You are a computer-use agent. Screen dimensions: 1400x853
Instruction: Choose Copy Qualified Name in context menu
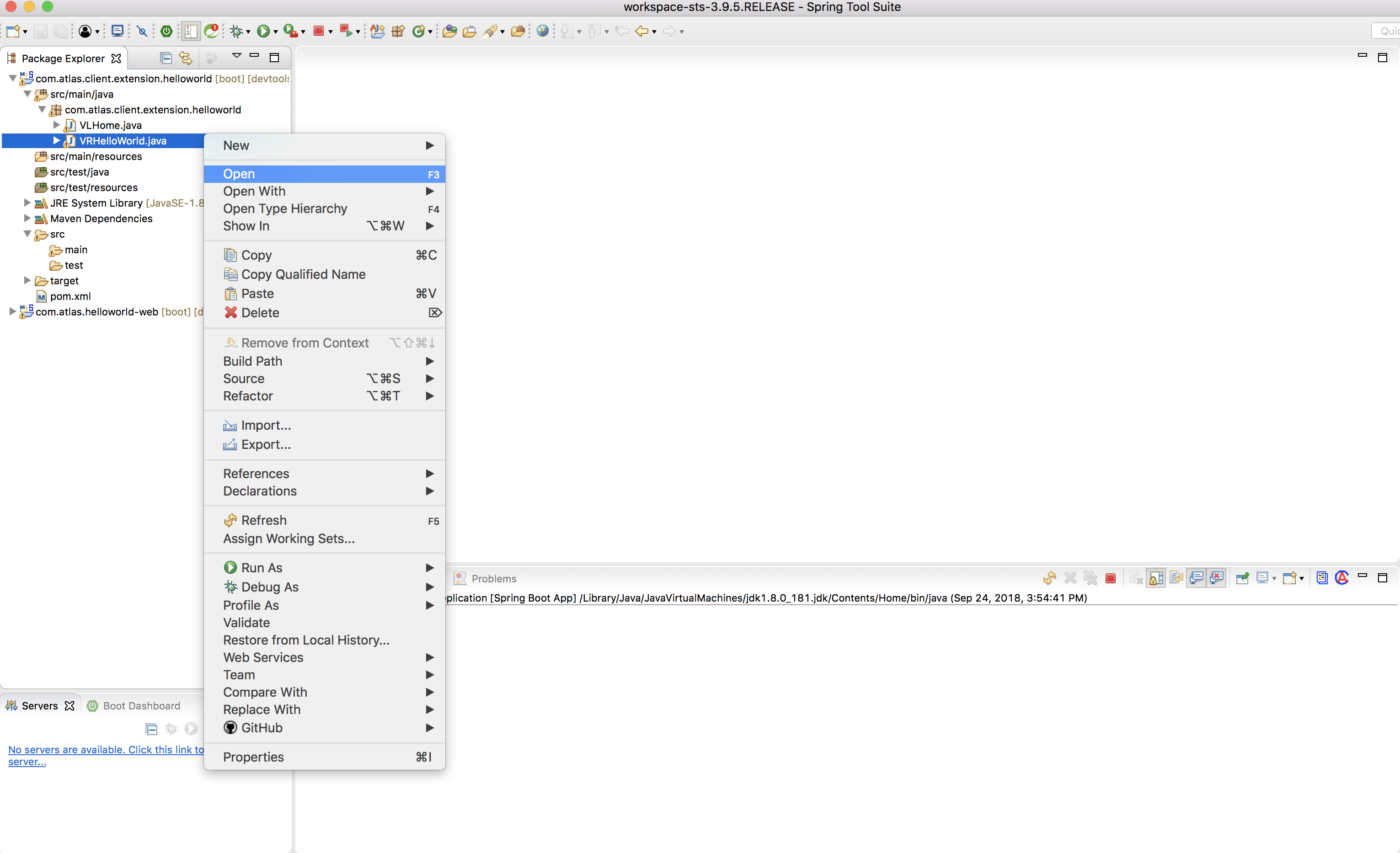tap(325, 274)
